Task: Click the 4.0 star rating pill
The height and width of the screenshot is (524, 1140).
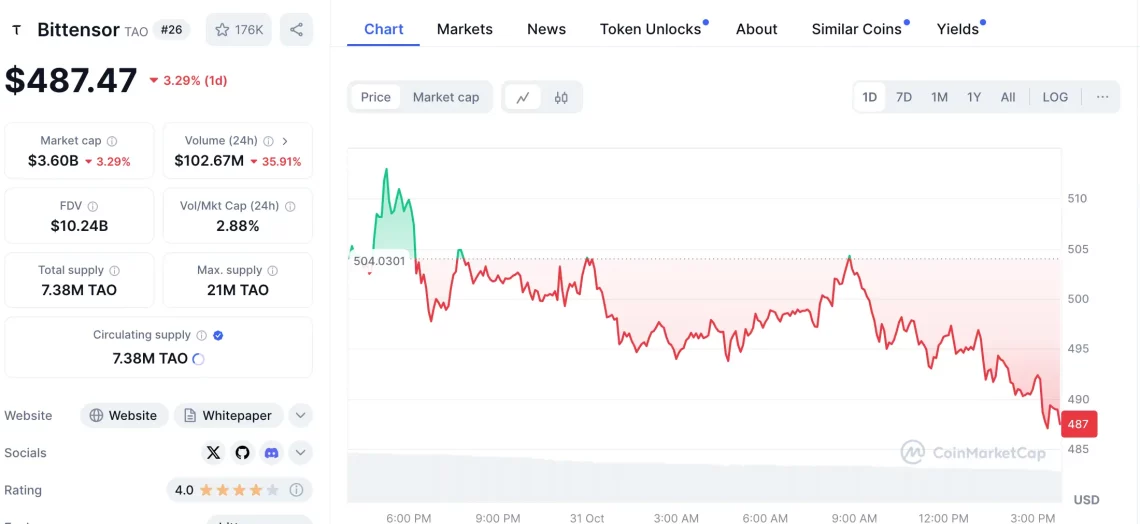Action: click(x=239, y=490)
